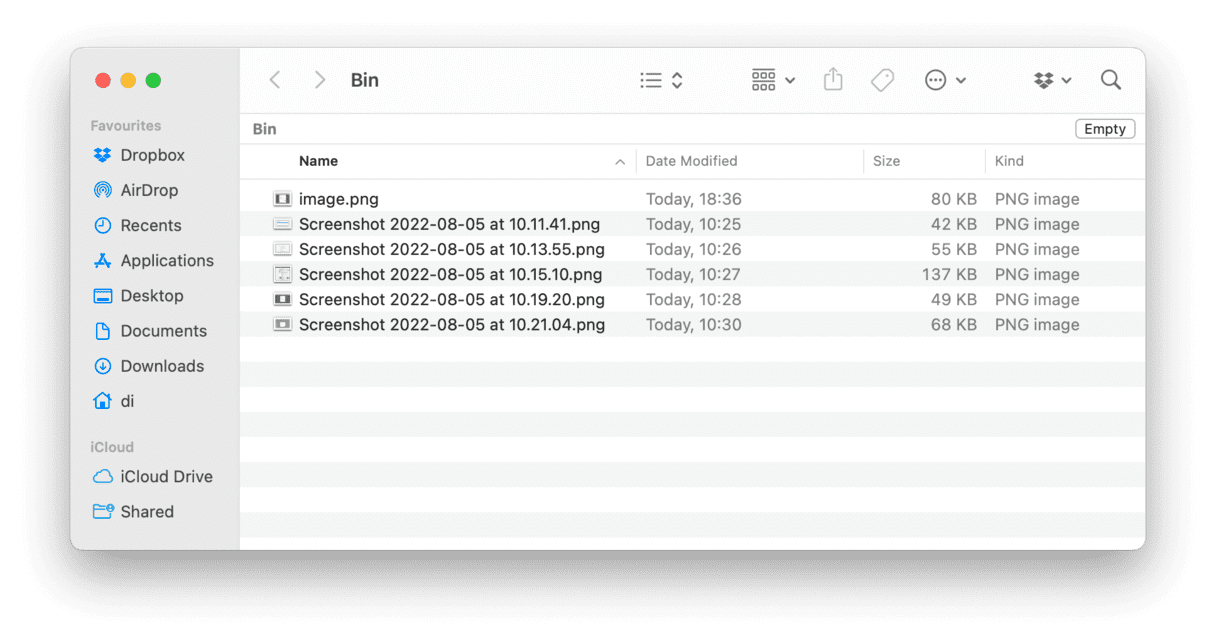Open the Share icon in the toolbar

click(833, 80)
